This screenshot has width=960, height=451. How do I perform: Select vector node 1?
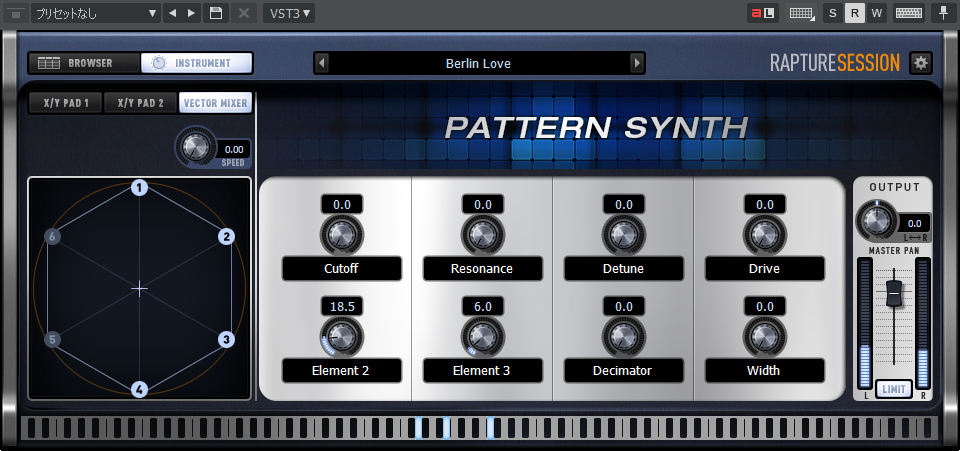pos(140,188)
